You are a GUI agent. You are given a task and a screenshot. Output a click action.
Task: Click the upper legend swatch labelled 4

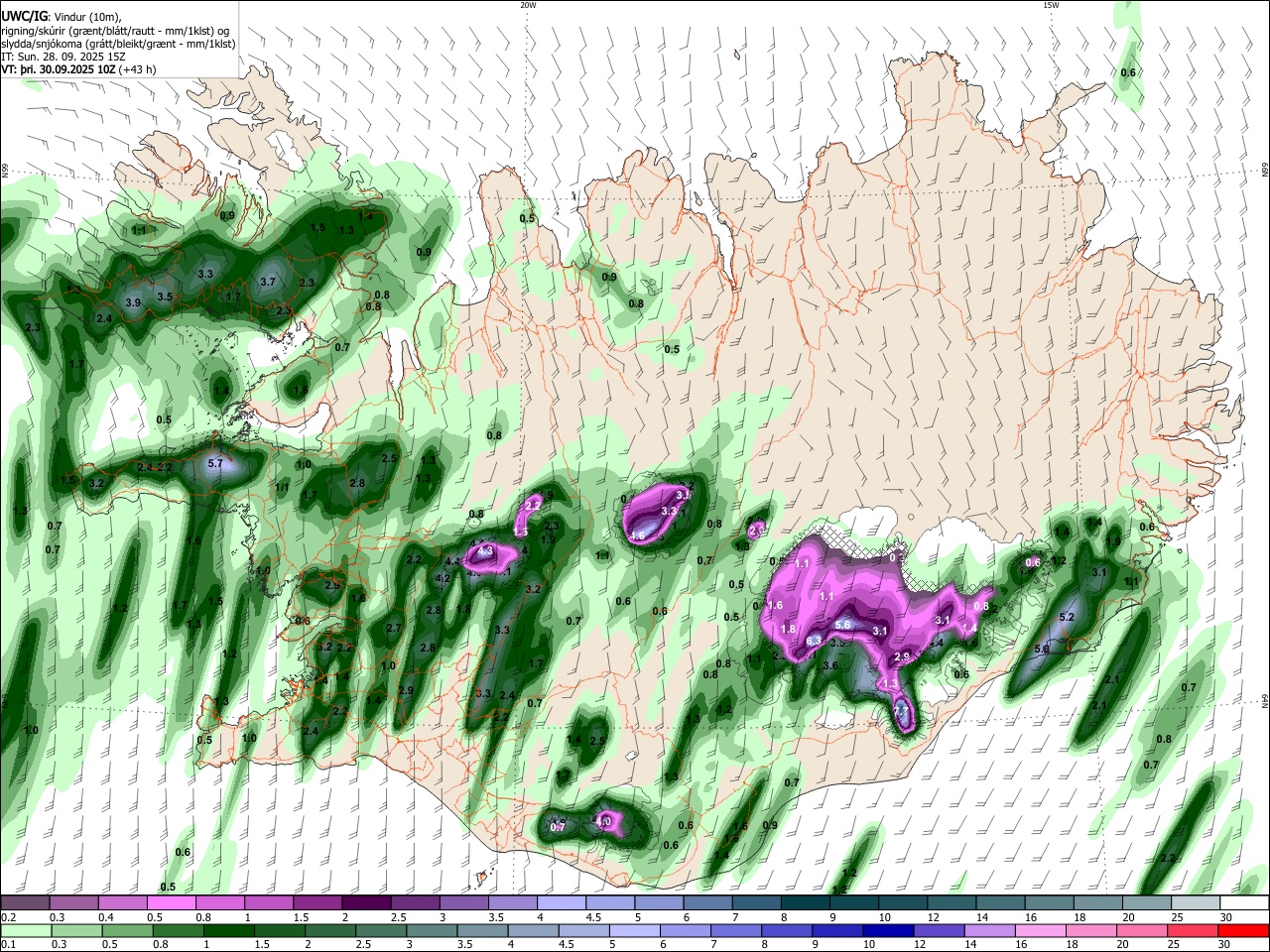point(562,902)
